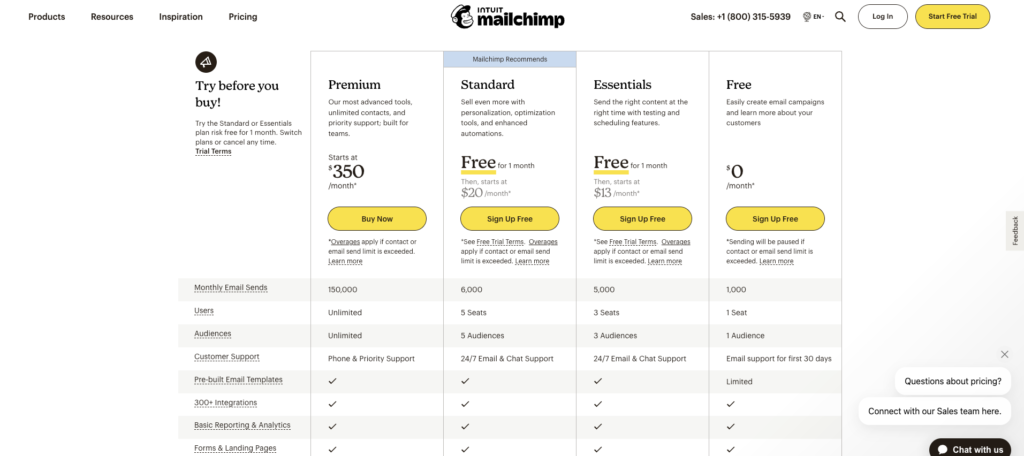
Task: Click the Start Free Trial button
Action: point(952,16)
